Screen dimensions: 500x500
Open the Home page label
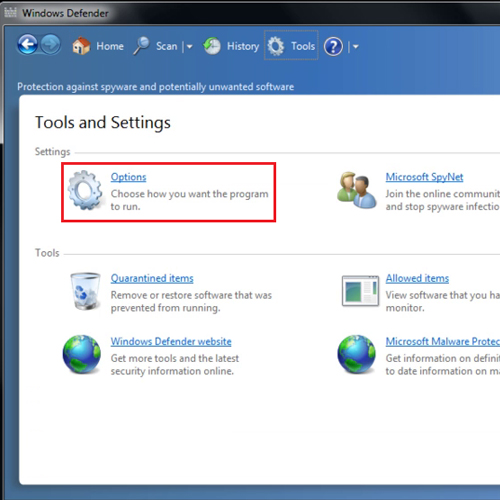tap(110, 46)
